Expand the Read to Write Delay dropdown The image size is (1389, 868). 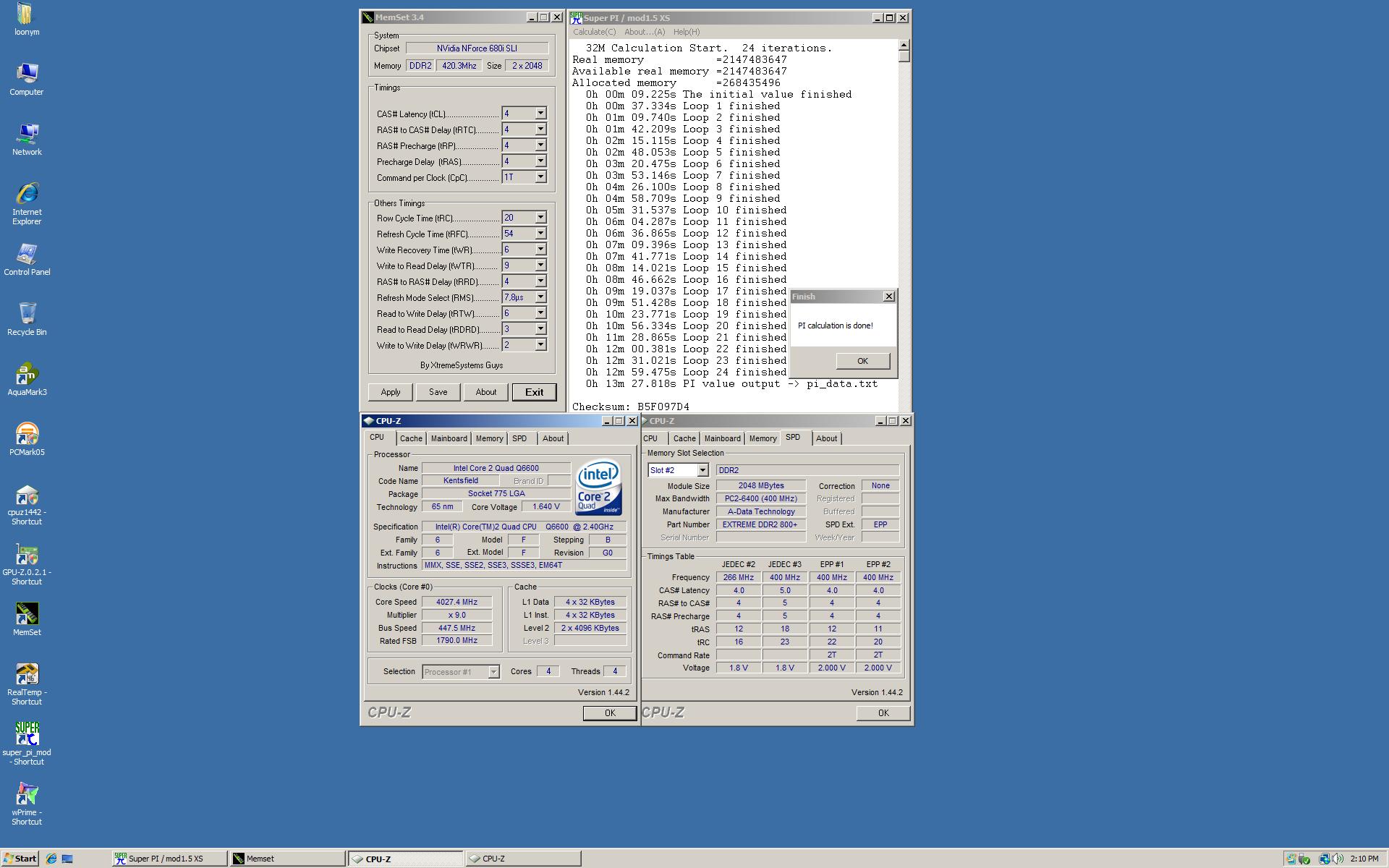[x=540, y=313]
